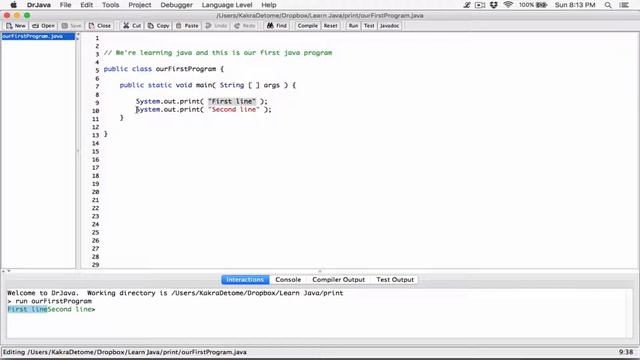Generate docs with the Javadoc button
Viewport: 640px width, 360px height.
coord(389,26)
